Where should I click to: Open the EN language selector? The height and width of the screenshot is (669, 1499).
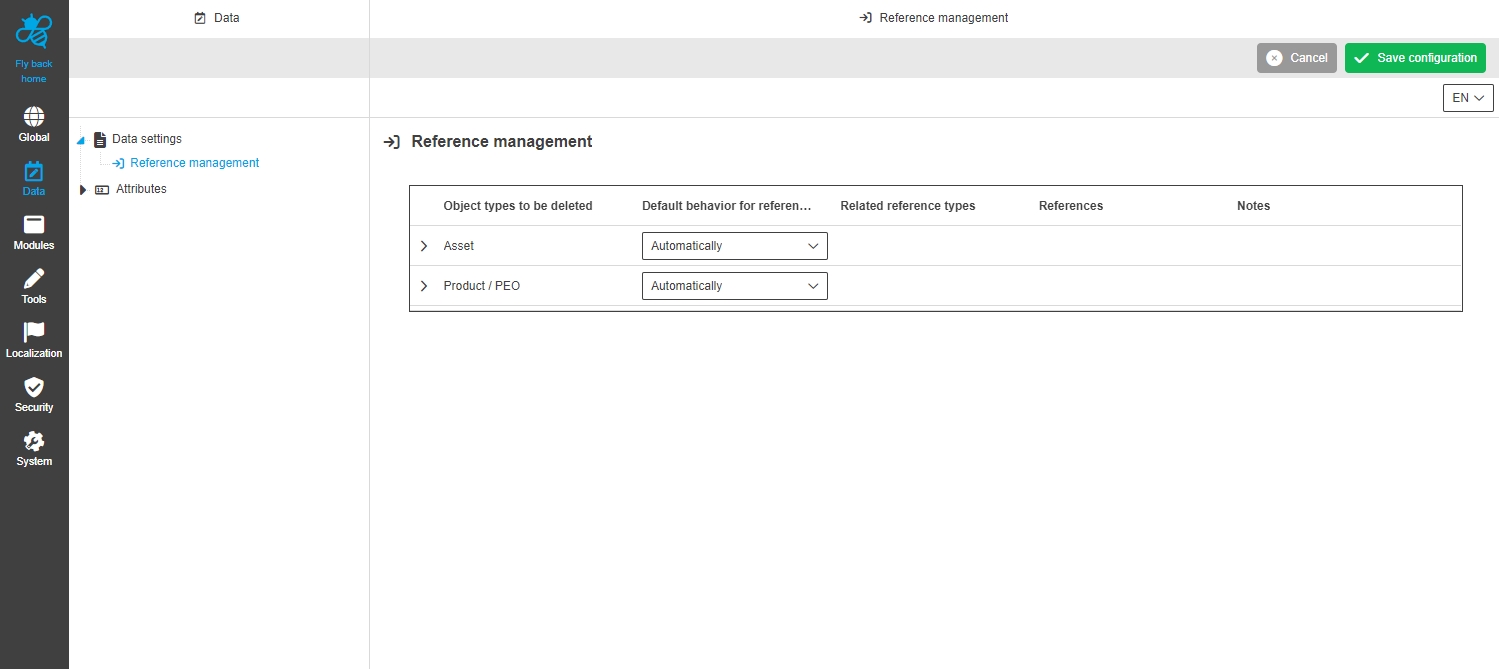(x=1467, y=98)
